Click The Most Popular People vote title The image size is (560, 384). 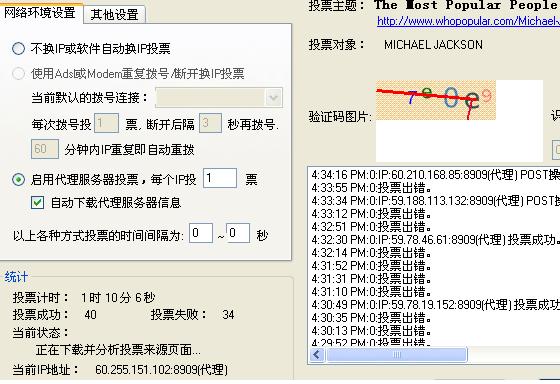click(467, 5)
